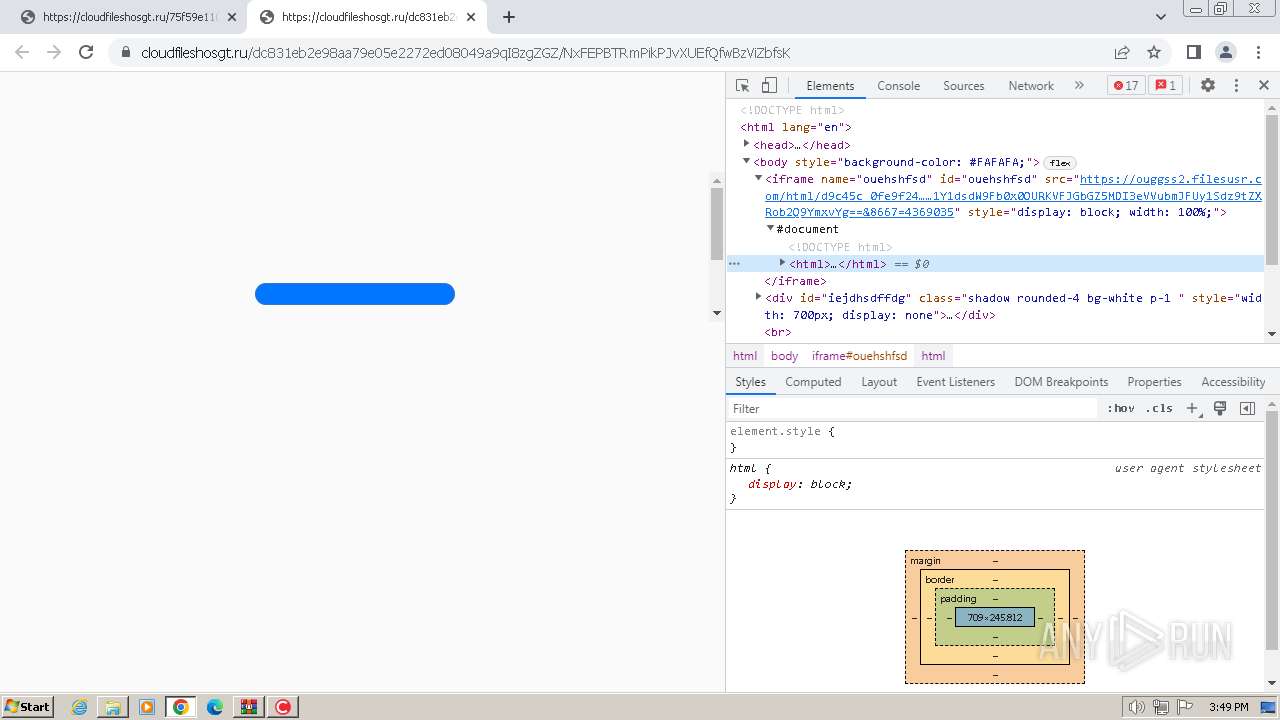Open a new tab with the plus button

[x=509, y=17]
